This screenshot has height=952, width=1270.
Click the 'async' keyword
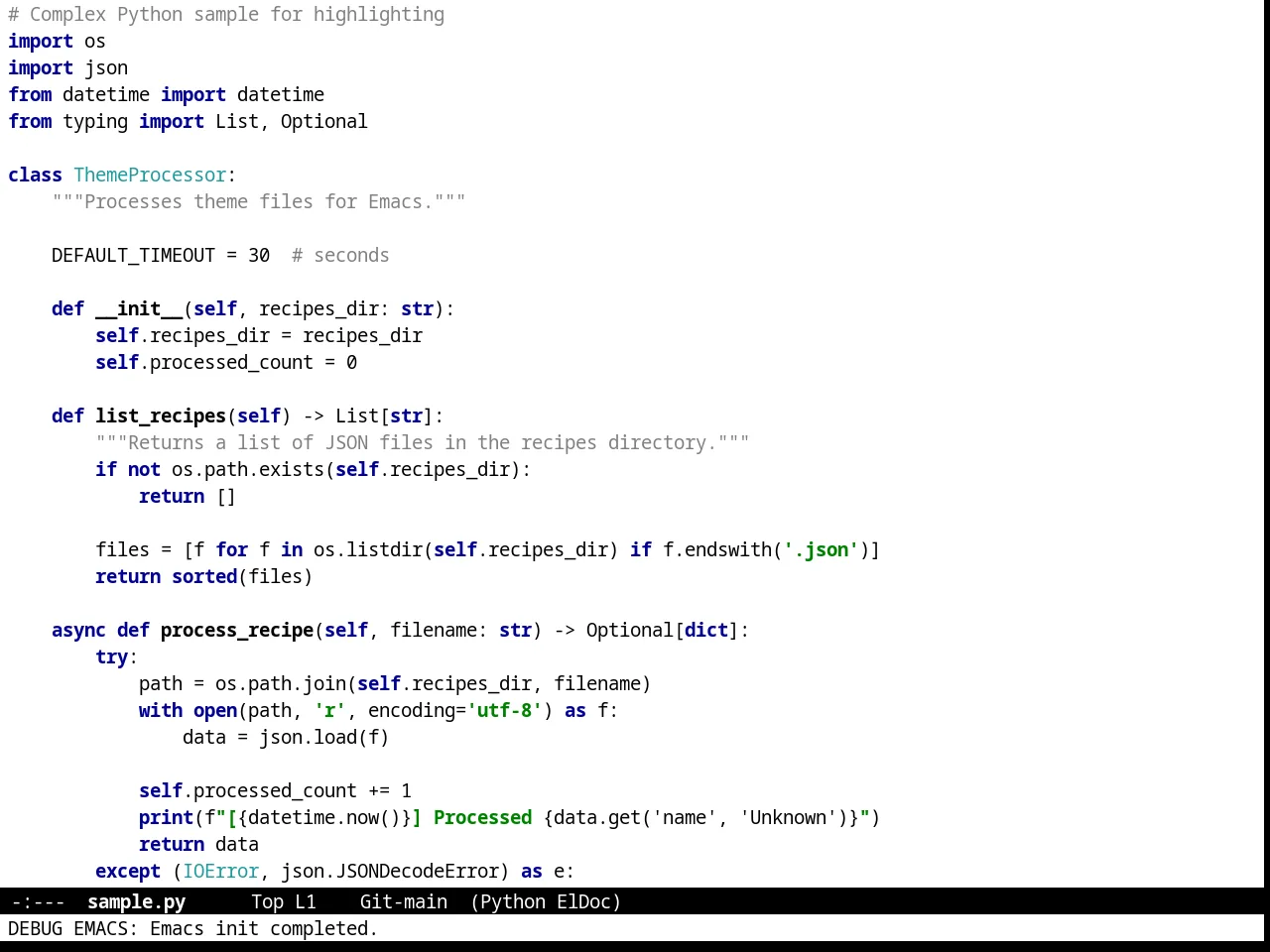pyautogui.click(x=78, y=630)
